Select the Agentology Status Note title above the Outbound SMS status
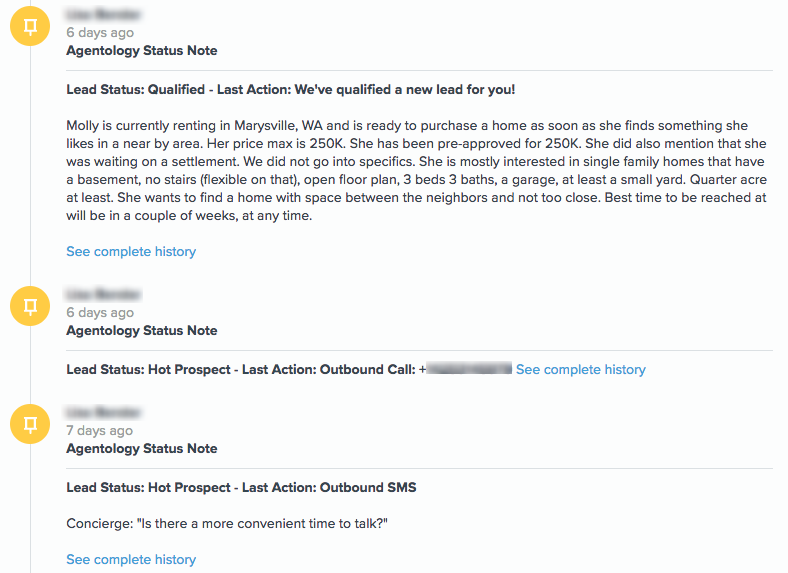This screenshot has height=573, width=788. click(141, 449)
